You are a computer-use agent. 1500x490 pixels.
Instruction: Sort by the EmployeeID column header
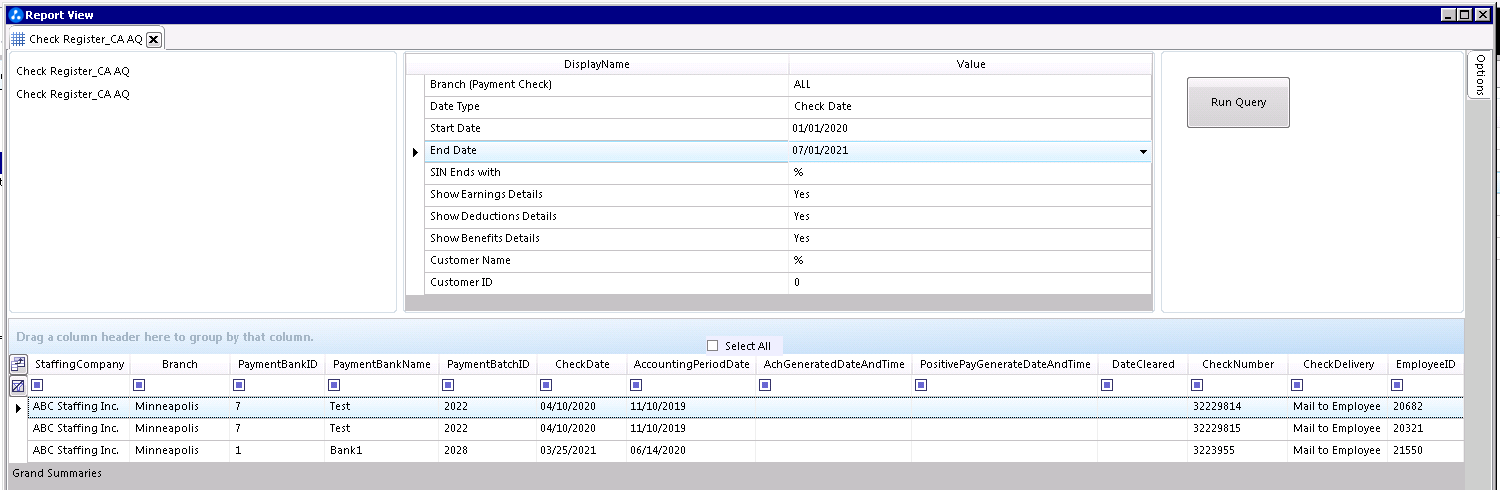point(1426,364)
